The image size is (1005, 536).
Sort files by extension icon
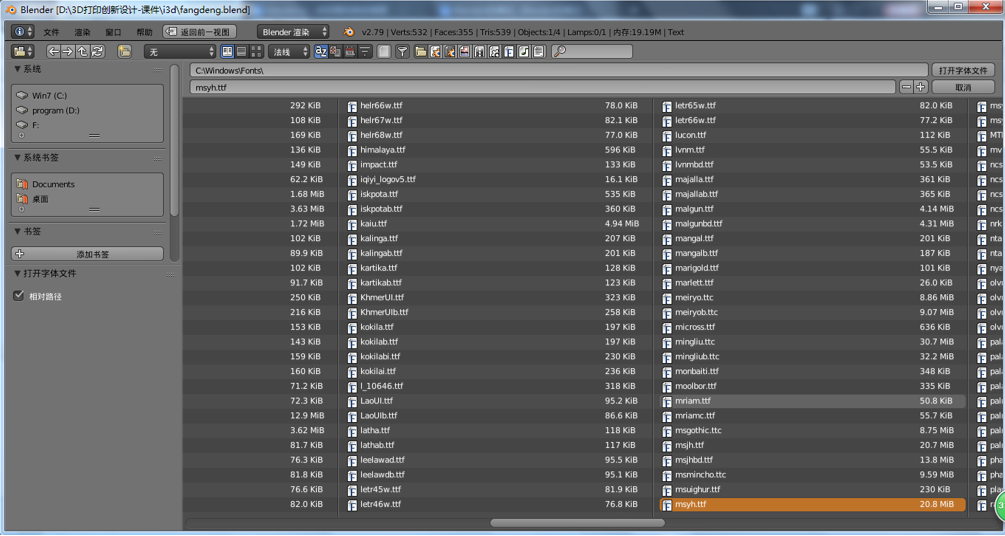(x=335, y=51)
